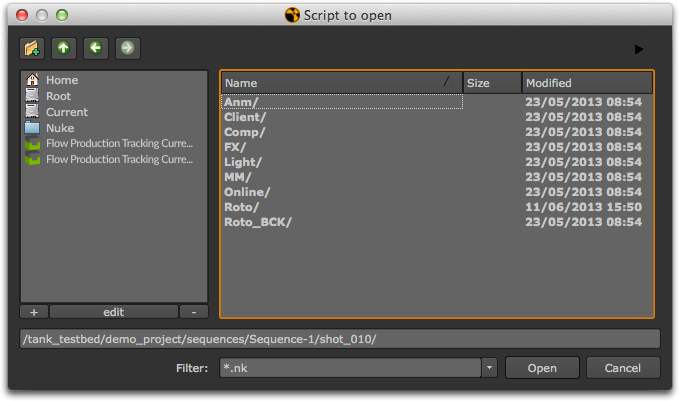Screen dimensions: 679x401
Task: Click the file path input field
Action: 340,339
